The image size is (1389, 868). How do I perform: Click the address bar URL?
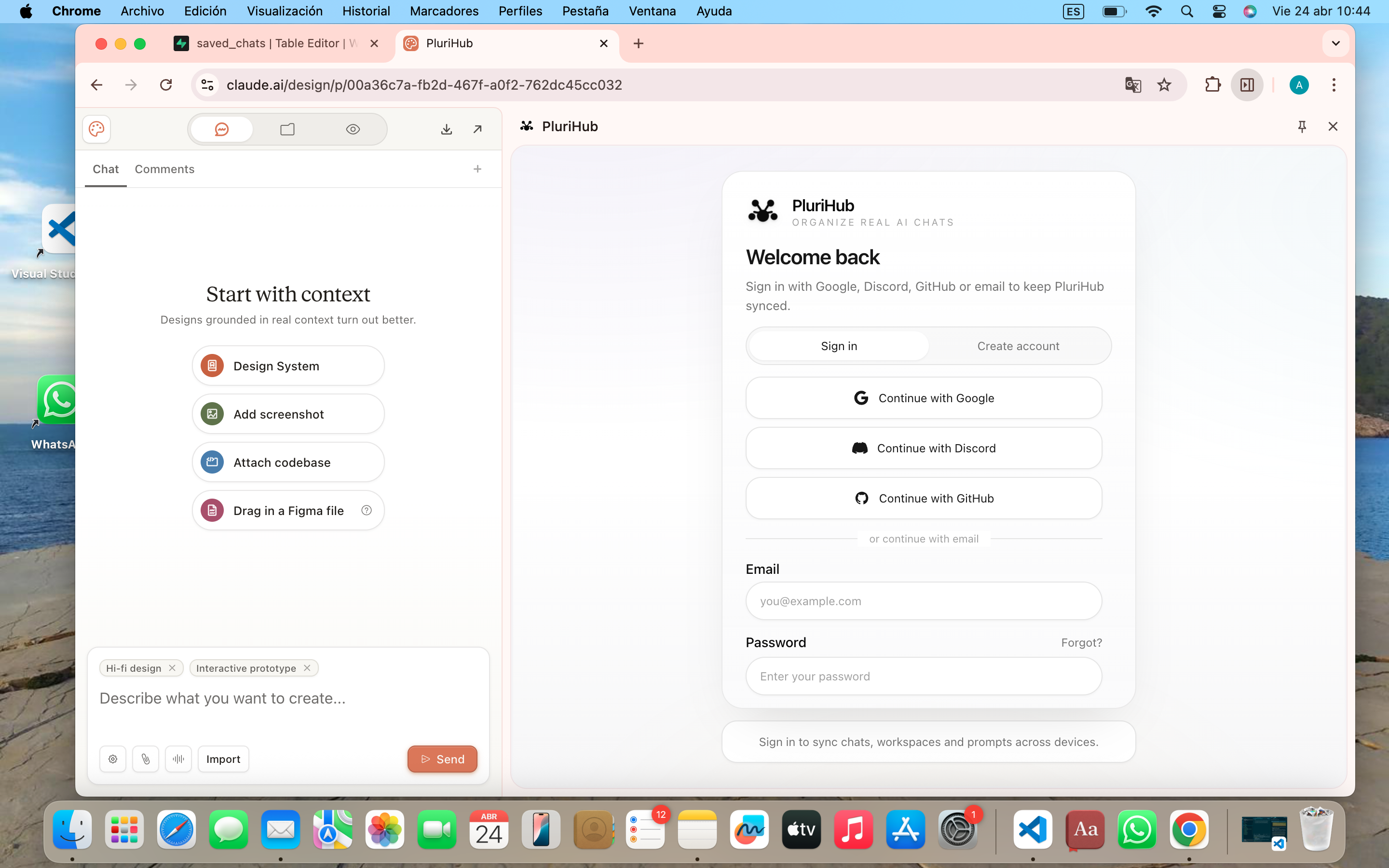click(x=424, y=85)
